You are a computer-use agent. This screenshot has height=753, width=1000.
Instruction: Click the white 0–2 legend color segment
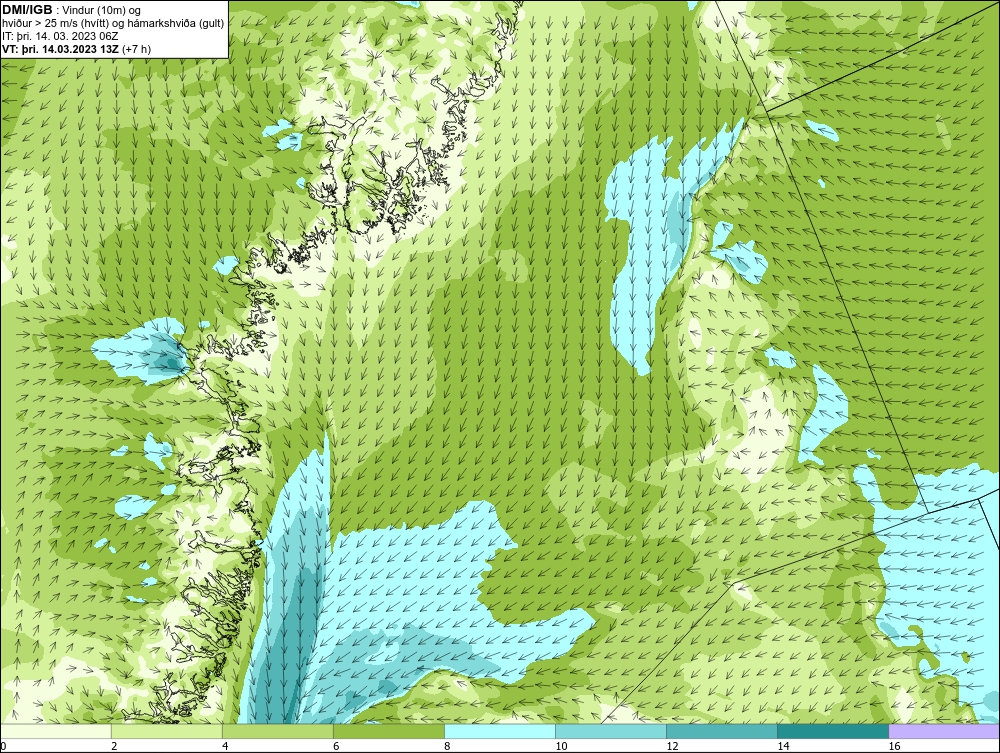click(56, 731)
